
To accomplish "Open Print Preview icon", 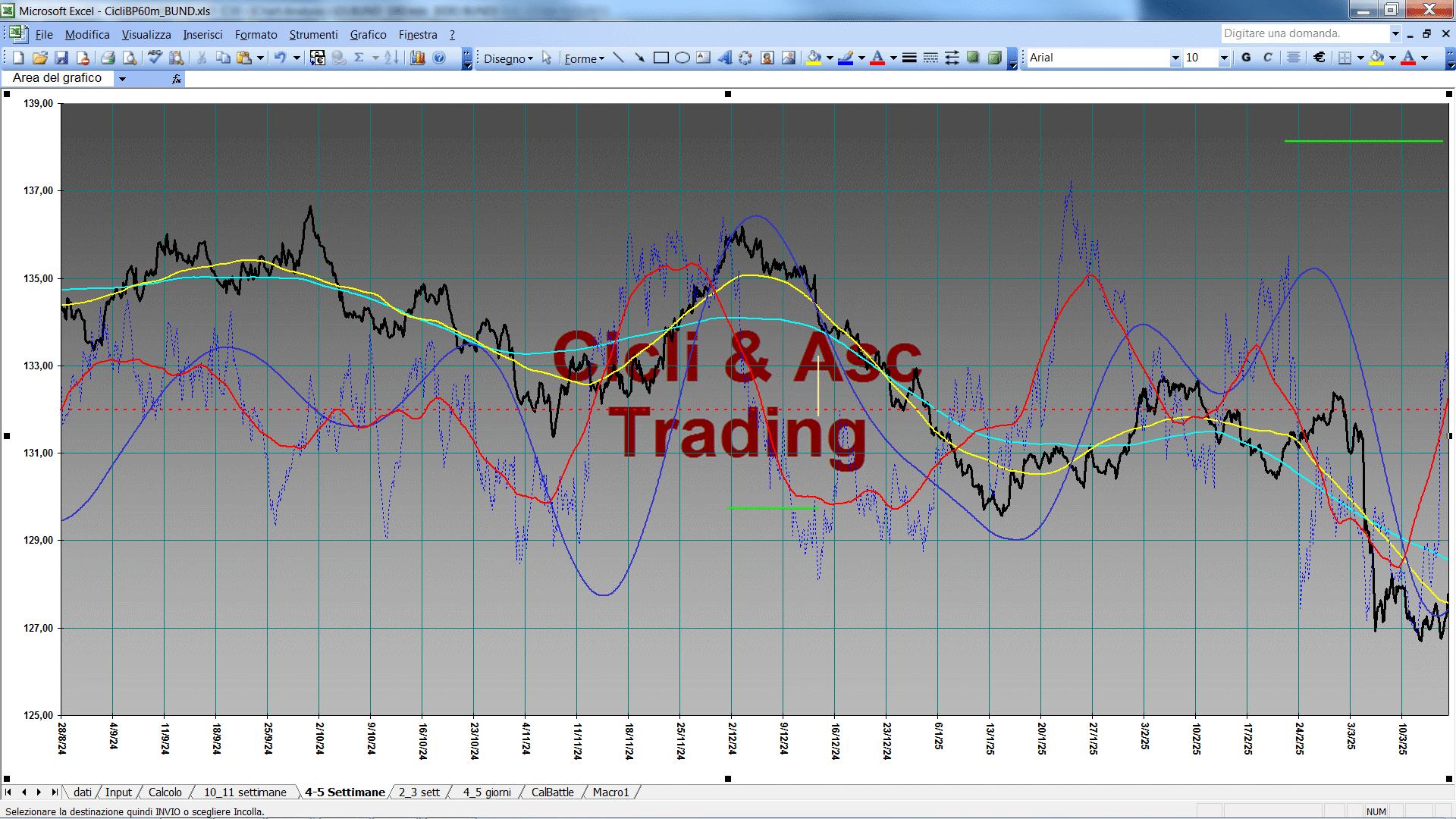I will pos(130,58).
